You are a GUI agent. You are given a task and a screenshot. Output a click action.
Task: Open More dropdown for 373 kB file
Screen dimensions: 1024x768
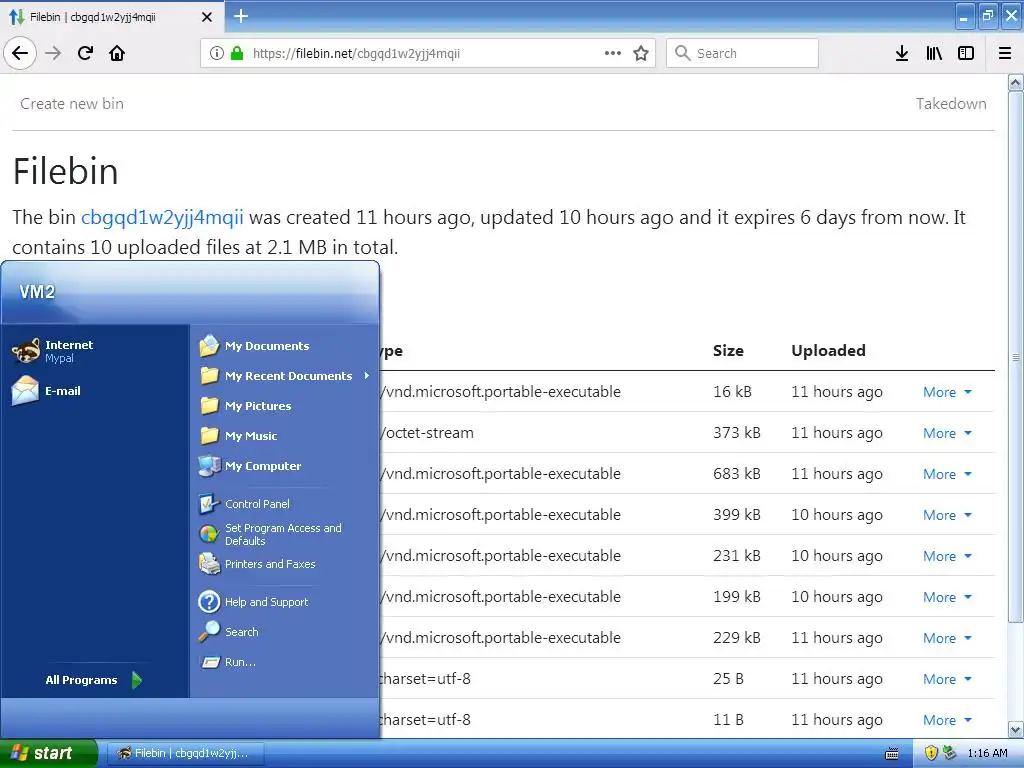[947, 433]
